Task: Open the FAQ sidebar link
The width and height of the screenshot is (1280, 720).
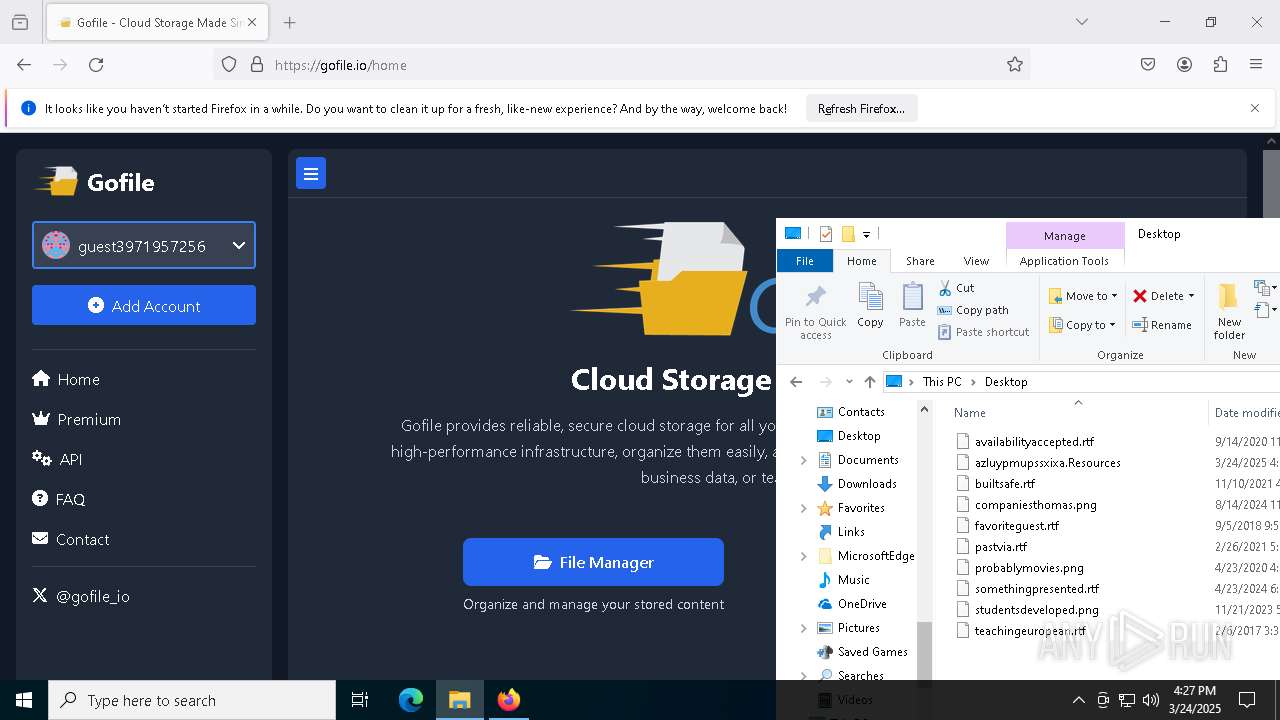Action: [59, 499]
